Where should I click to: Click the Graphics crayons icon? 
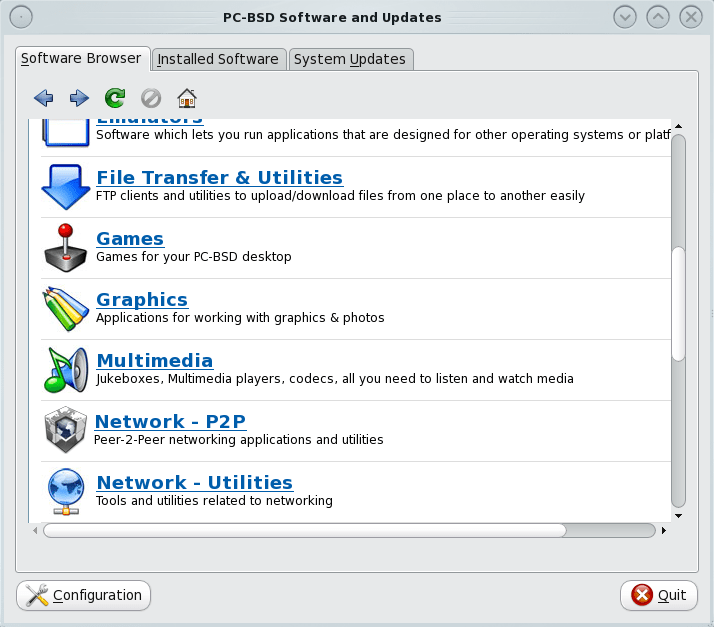click(66, 309)
